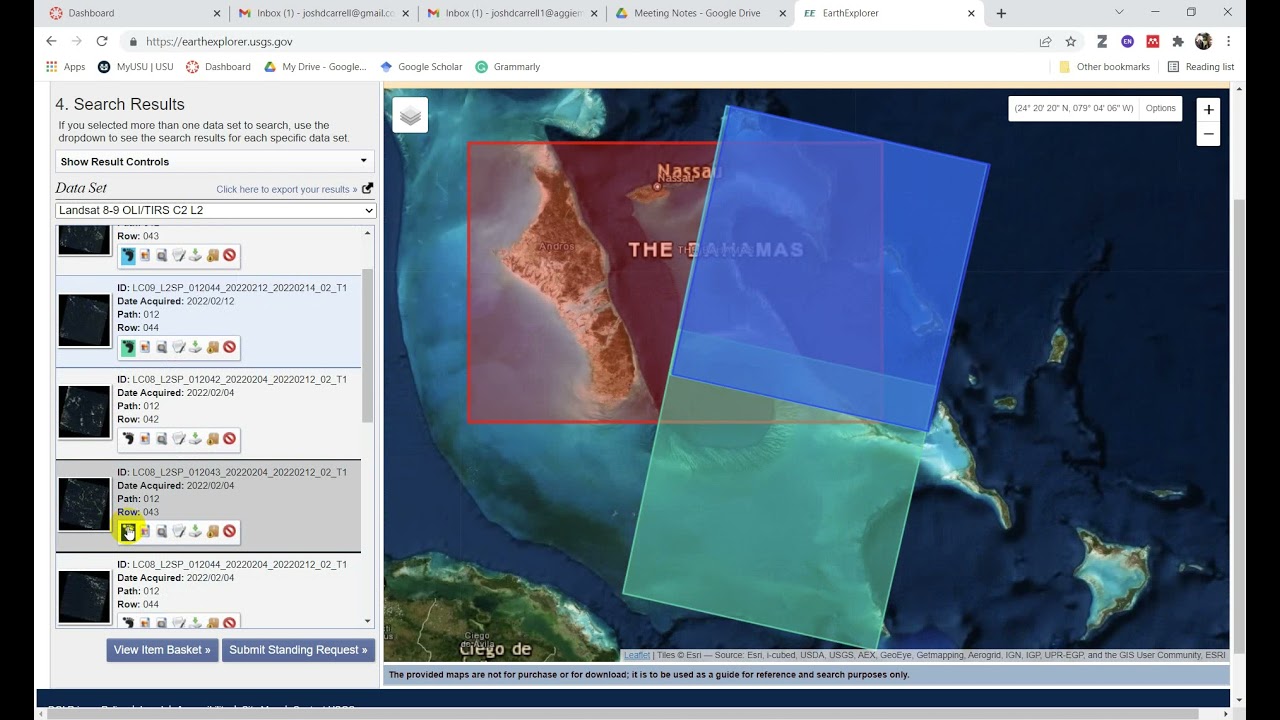The image size is (1280, 720).
Task: Open compare browse for LC08_L2SP_012043_20220204 scene
Action: pos(162,531)
